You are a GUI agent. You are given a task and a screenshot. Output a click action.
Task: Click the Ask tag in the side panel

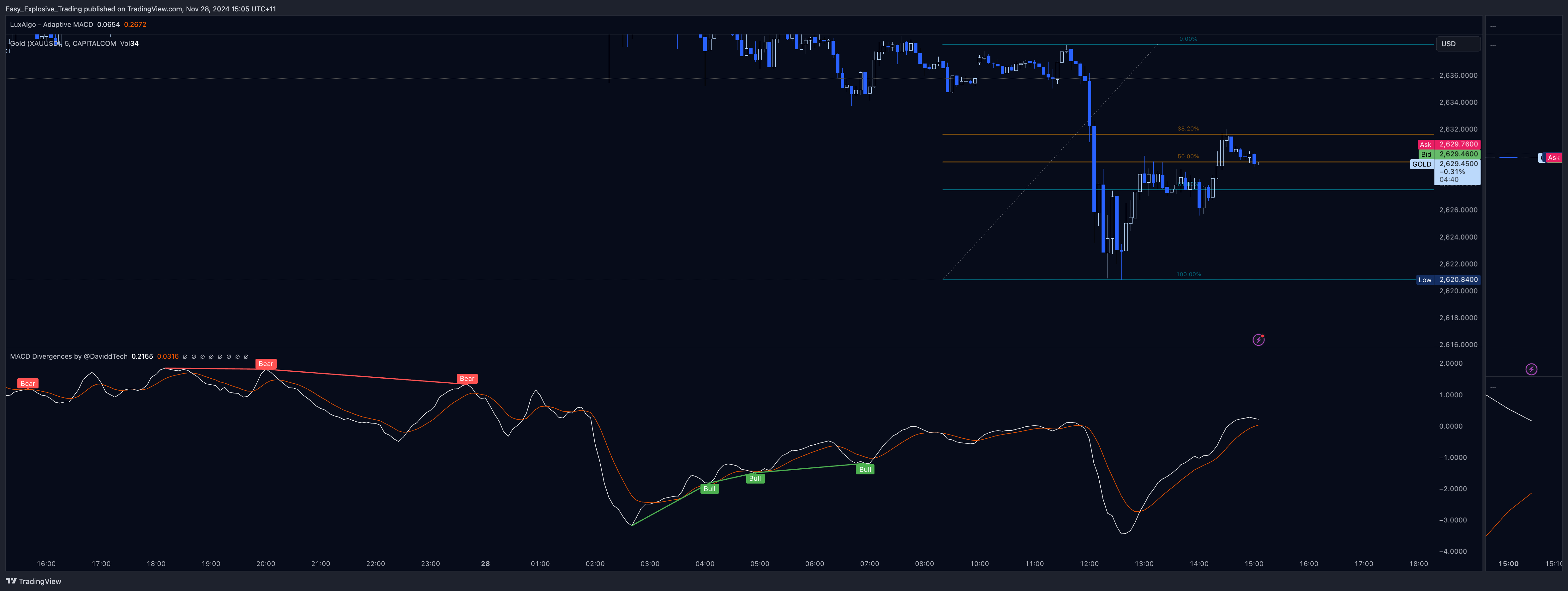(x=1553, y=158)
